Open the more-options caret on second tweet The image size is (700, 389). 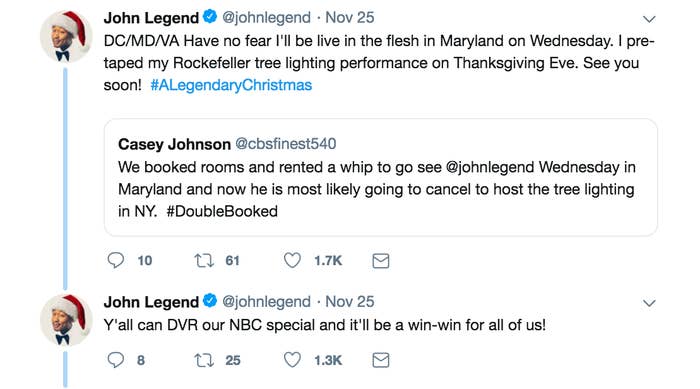(649, 303)
